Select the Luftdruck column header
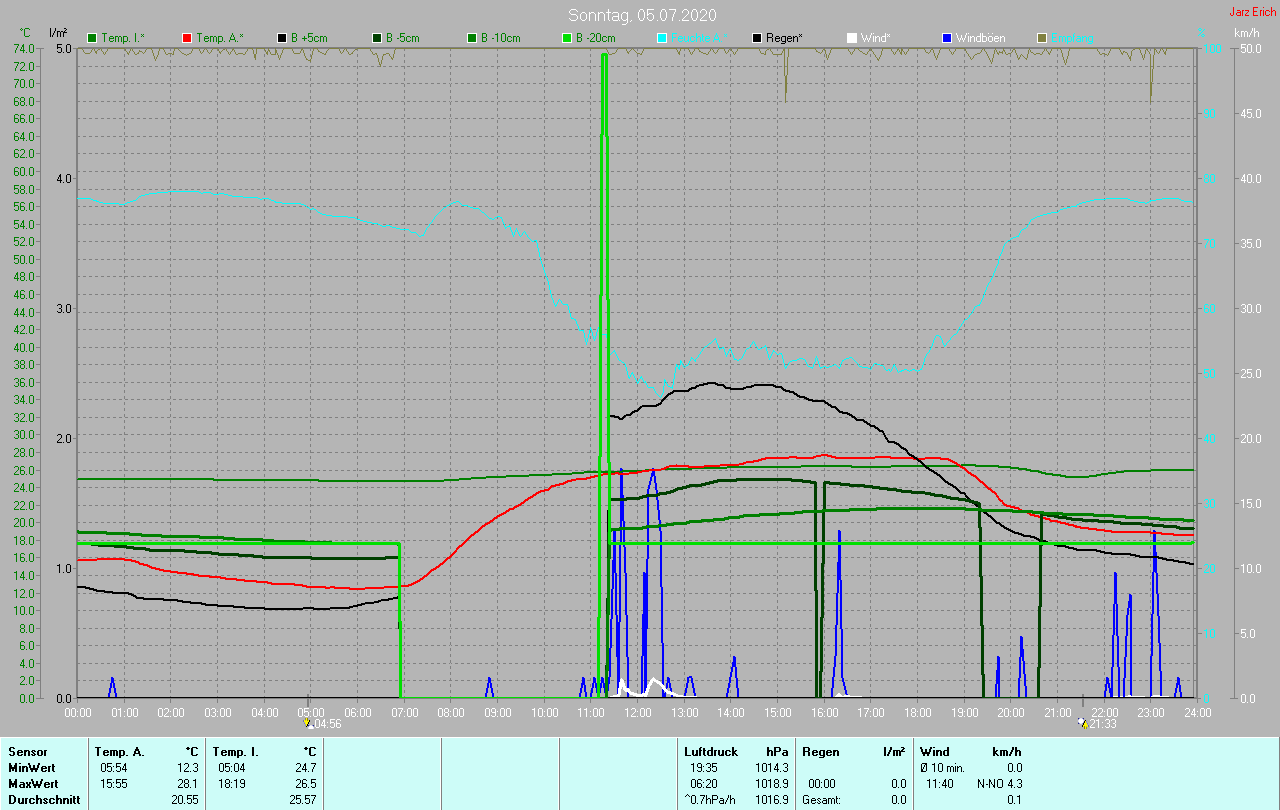Viewport: 1280px width, 810px height. (709, 751)
